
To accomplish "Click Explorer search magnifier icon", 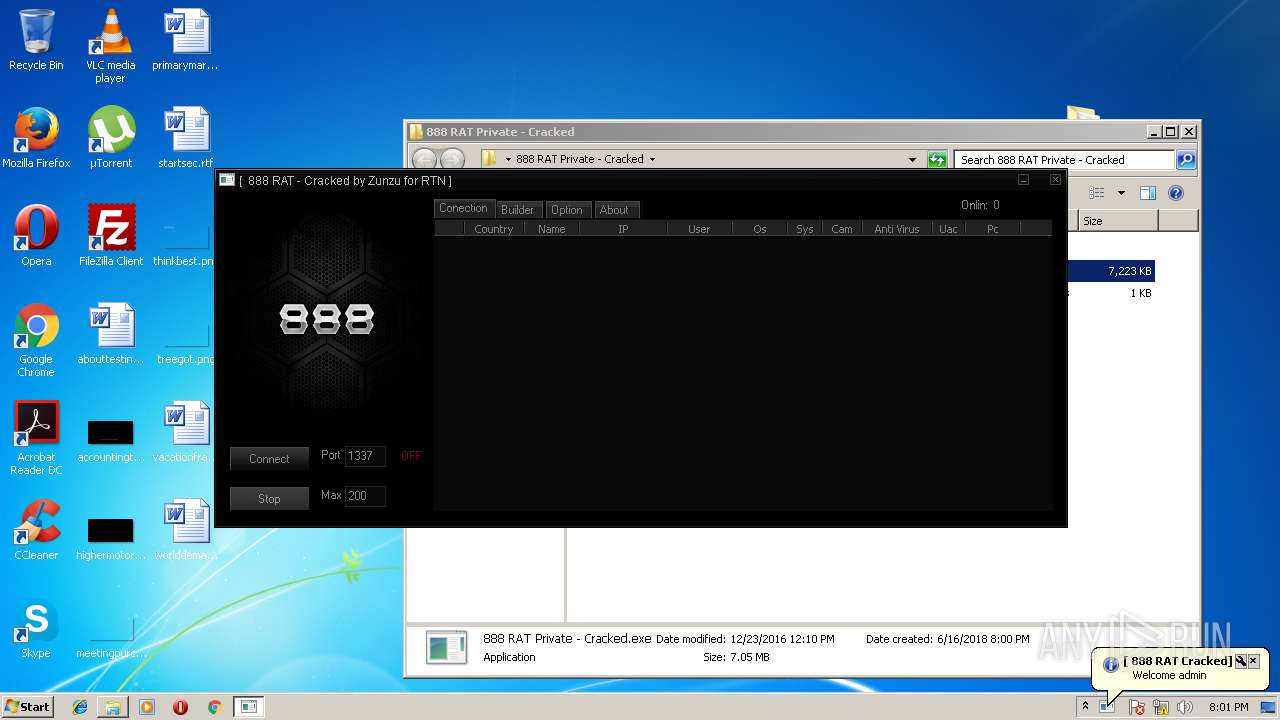I will point(1185,159).
